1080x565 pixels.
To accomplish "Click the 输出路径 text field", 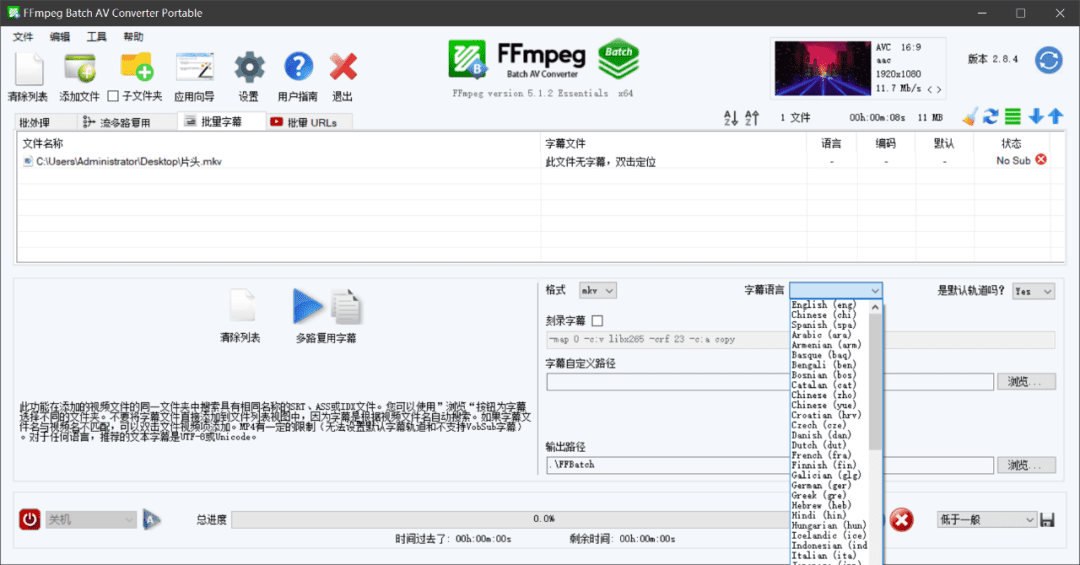I will (x=769, y=465).
